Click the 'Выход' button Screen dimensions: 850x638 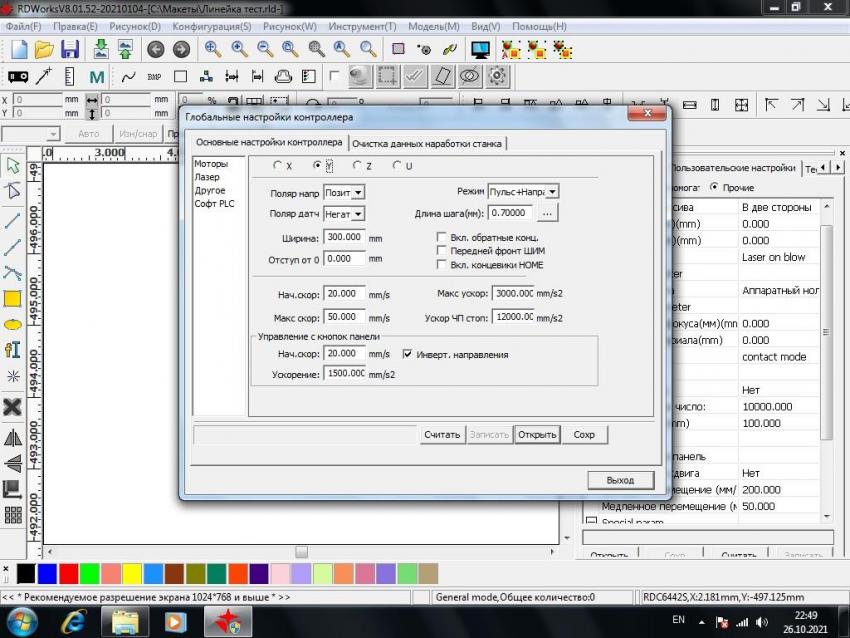point(620,480)
